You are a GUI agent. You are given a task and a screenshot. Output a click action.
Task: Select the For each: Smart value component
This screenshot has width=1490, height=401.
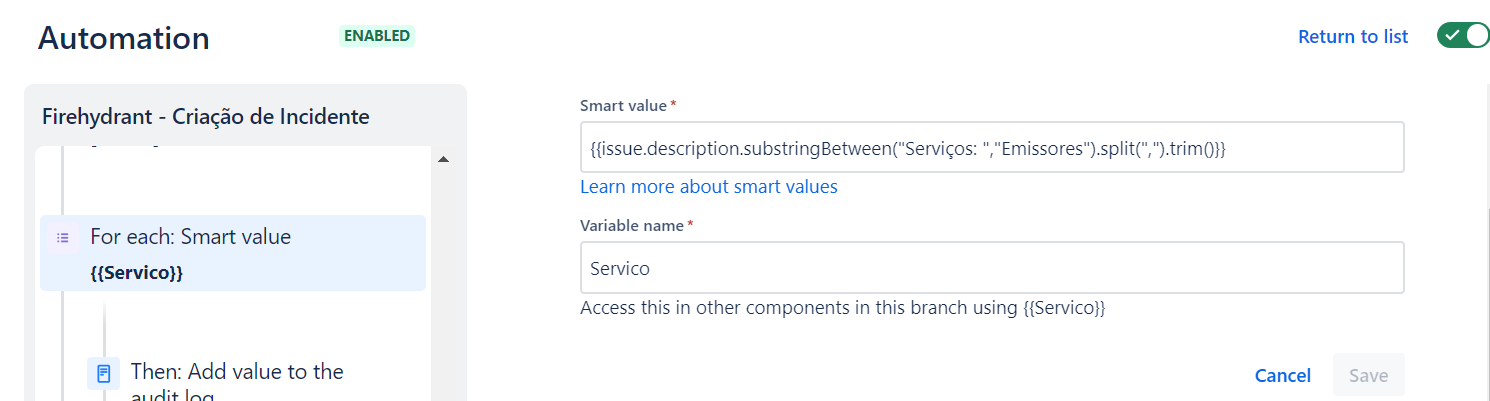pos(233,253)
